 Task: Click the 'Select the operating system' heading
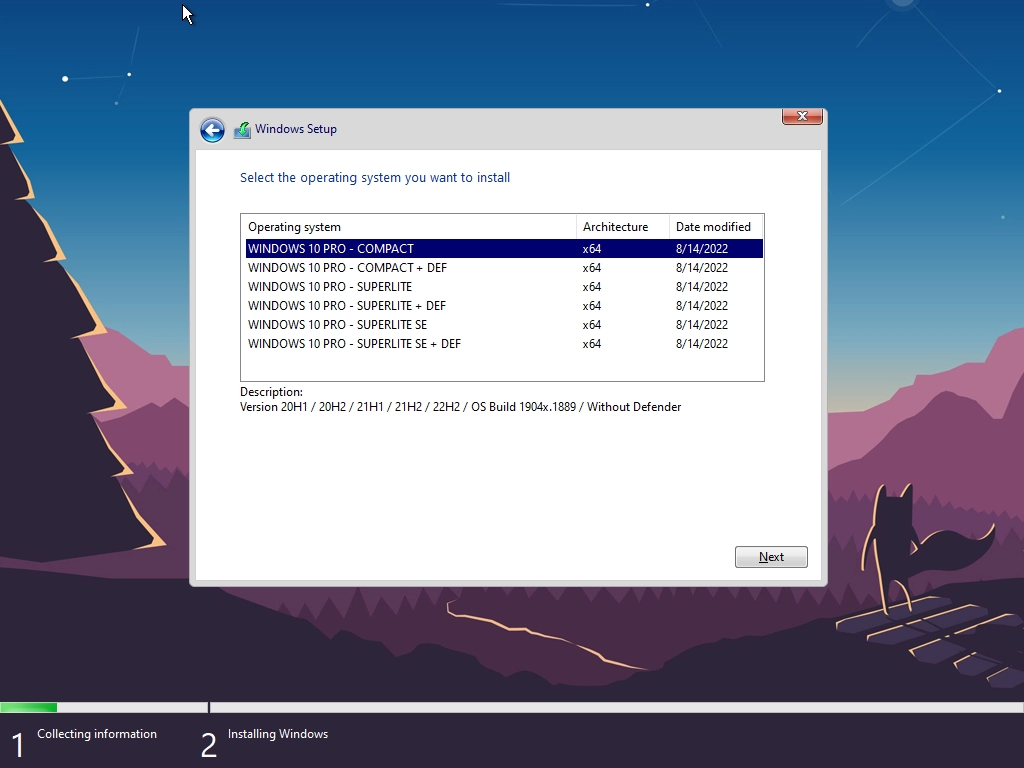click(375, 178)
